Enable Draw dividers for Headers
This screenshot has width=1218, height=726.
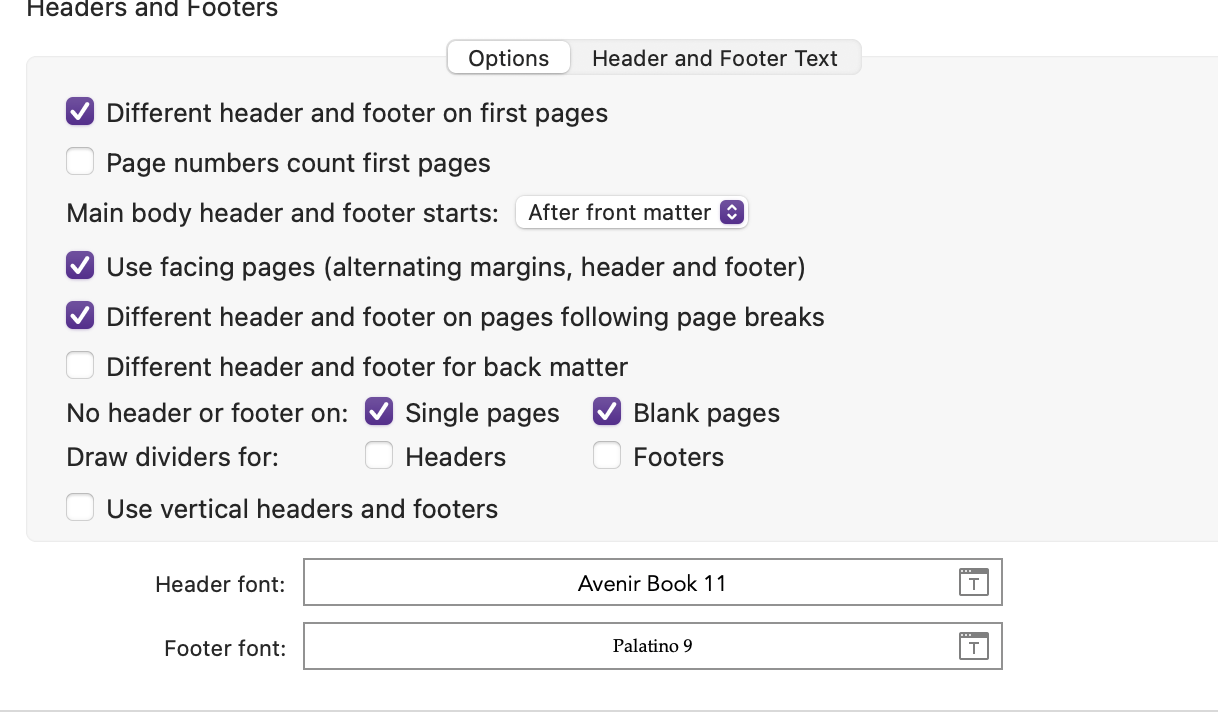pos(379,456)
